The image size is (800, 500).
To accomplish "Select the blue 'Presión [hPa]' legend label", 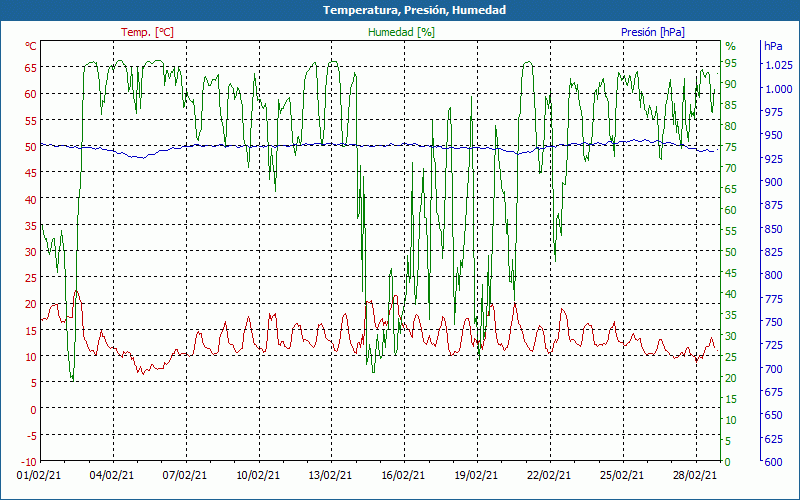I will click(653, 32).
